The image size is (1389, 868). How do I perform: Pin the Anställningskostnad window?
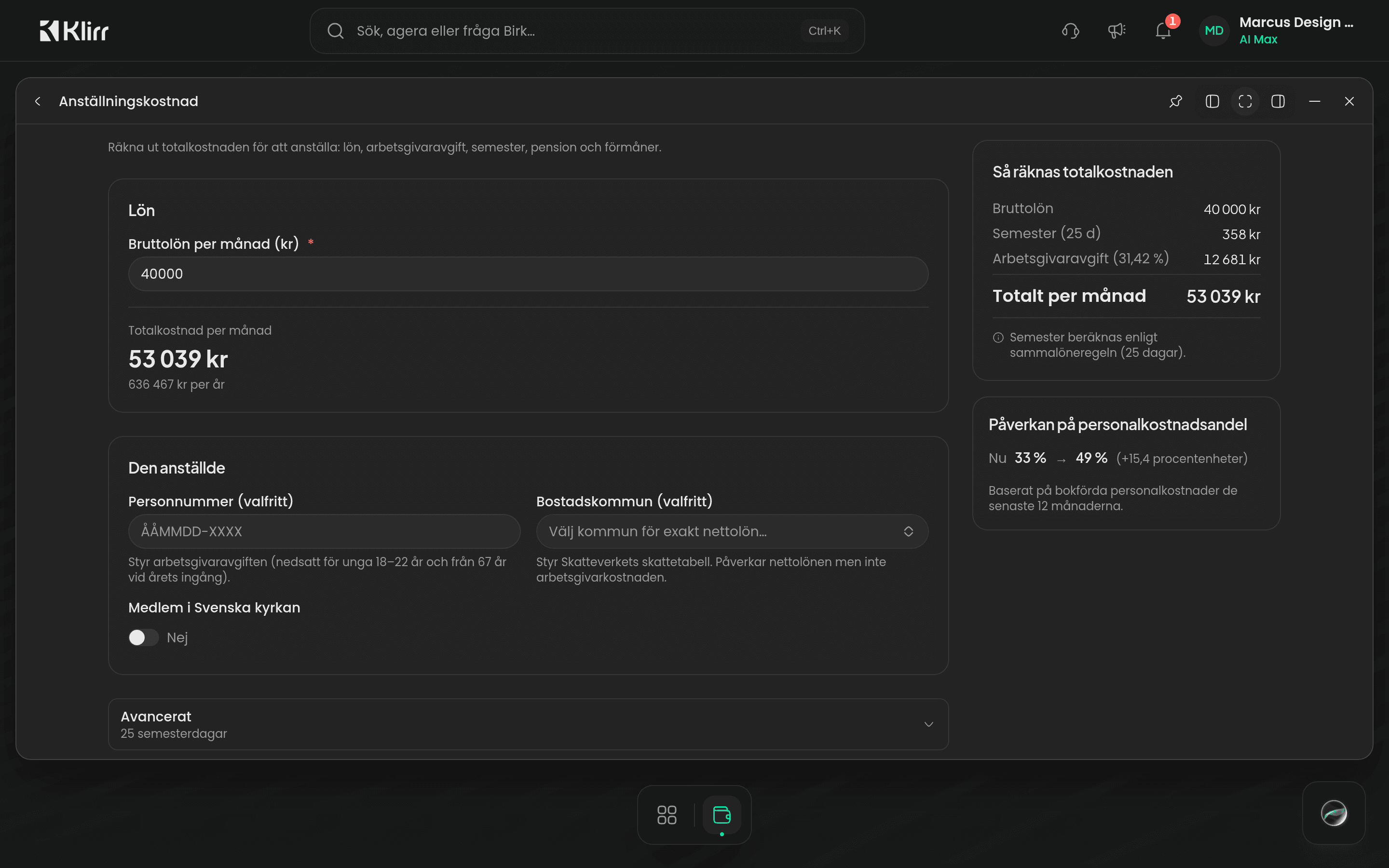(1175, 102)
